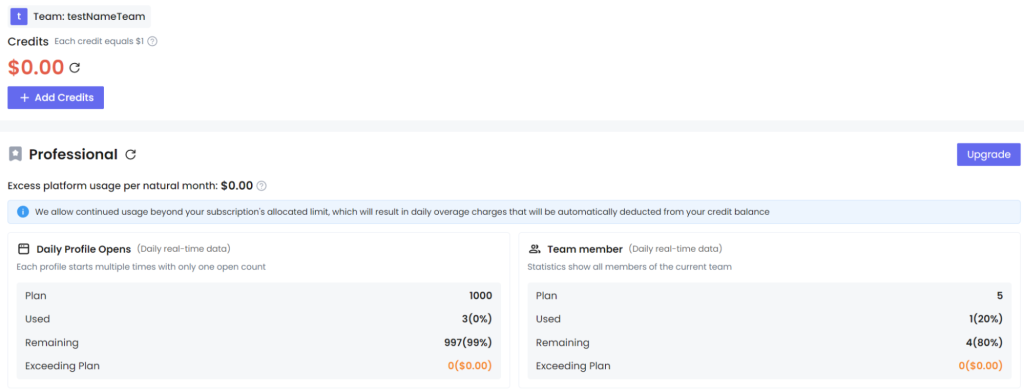
Task: Refresh the Professional plan info
Action: coord(131,155)
